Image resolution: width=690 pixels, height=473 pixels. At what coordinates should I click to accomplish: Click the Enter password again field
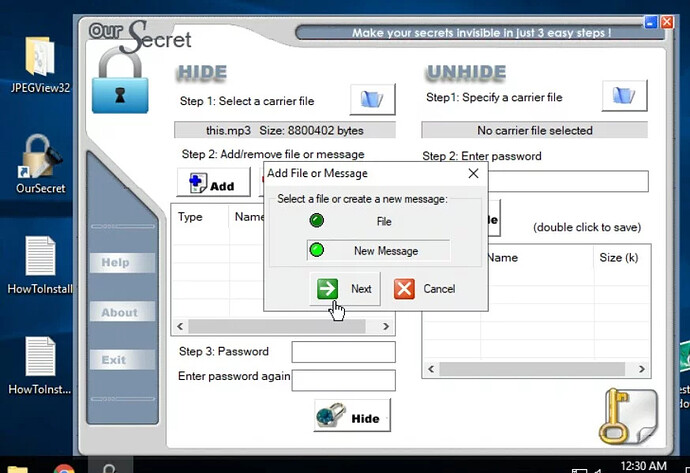[343, 380]
